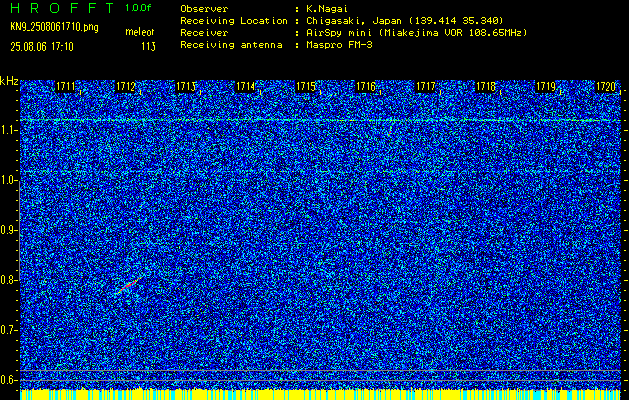Click the HROFFT title text
Image resolution: width=629 pixels, height=400 pixels.
coord(62,8)
